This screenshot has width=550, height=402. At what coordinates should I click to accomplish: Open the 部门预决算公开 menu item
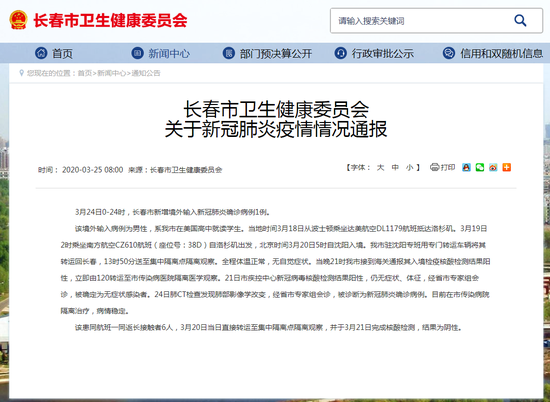click(276, 53)
